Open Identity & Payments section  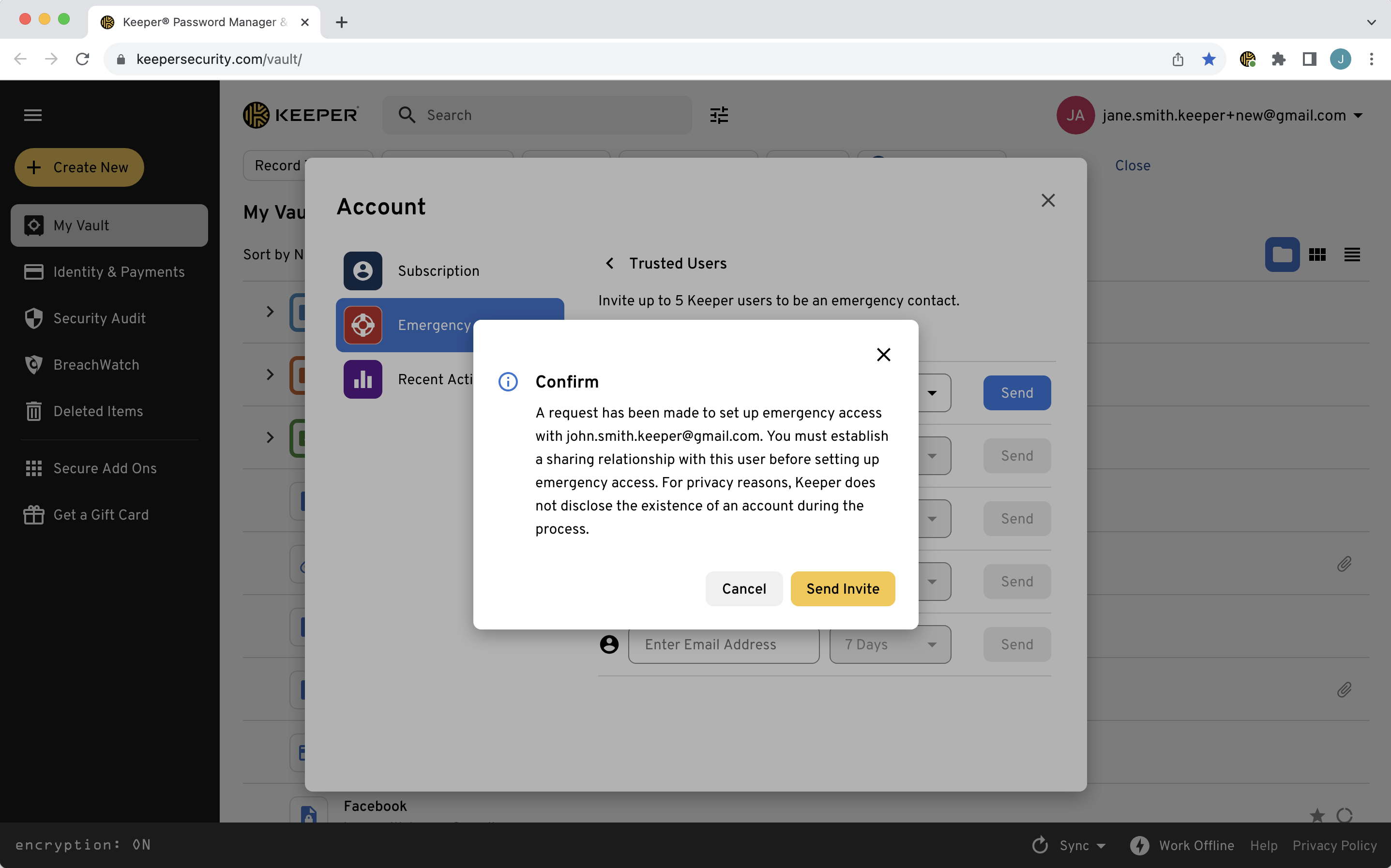(118, 271)
